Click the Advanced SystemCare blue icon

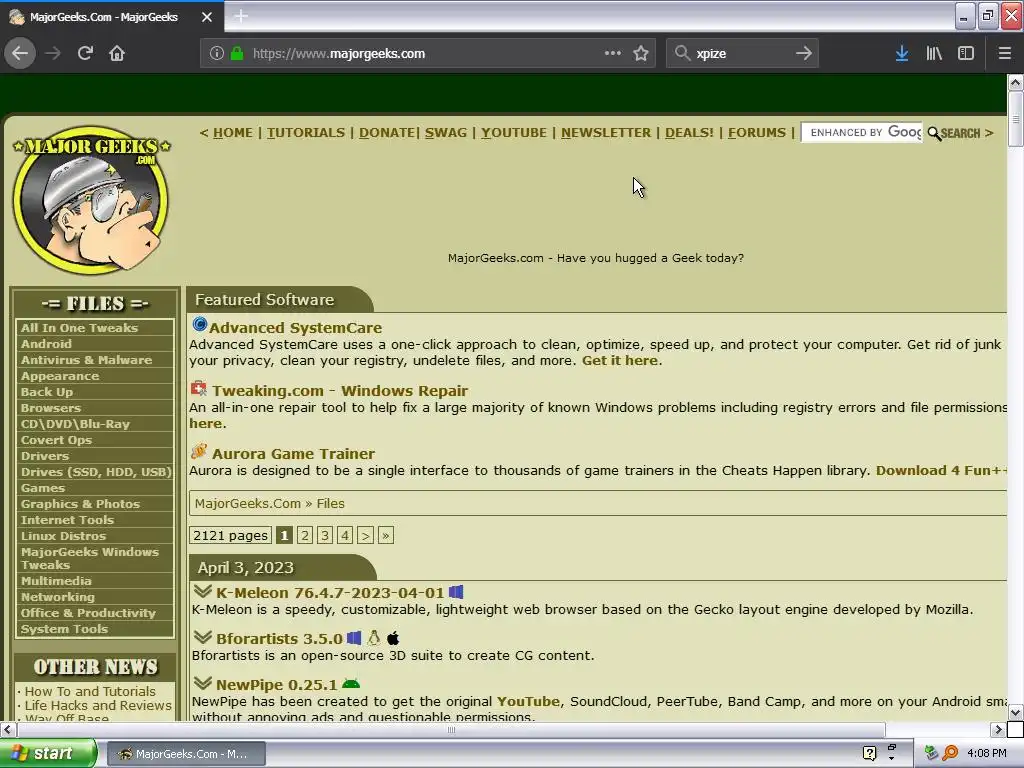coord(199,325)
